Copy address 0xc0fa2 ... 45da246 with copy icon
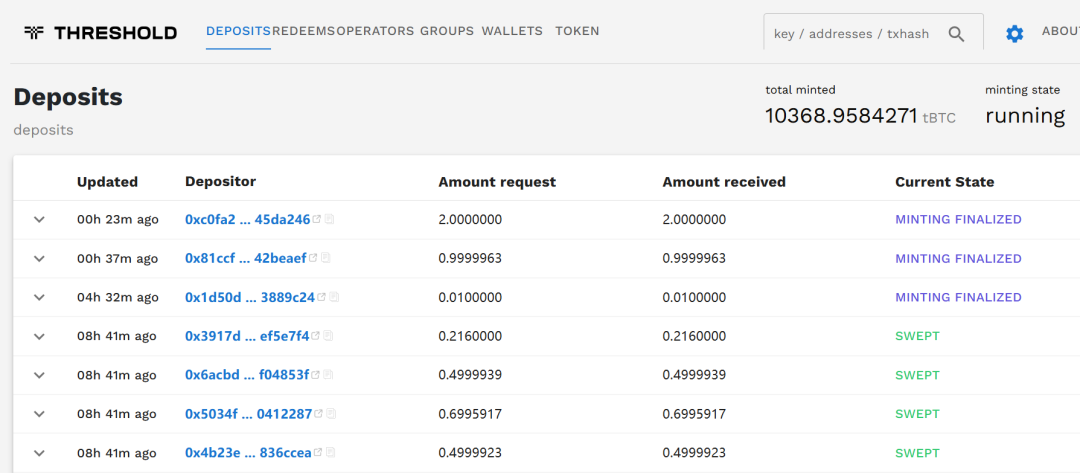Screen dimensions: 1080x473 pyautogui.click(x=330, y=219)
